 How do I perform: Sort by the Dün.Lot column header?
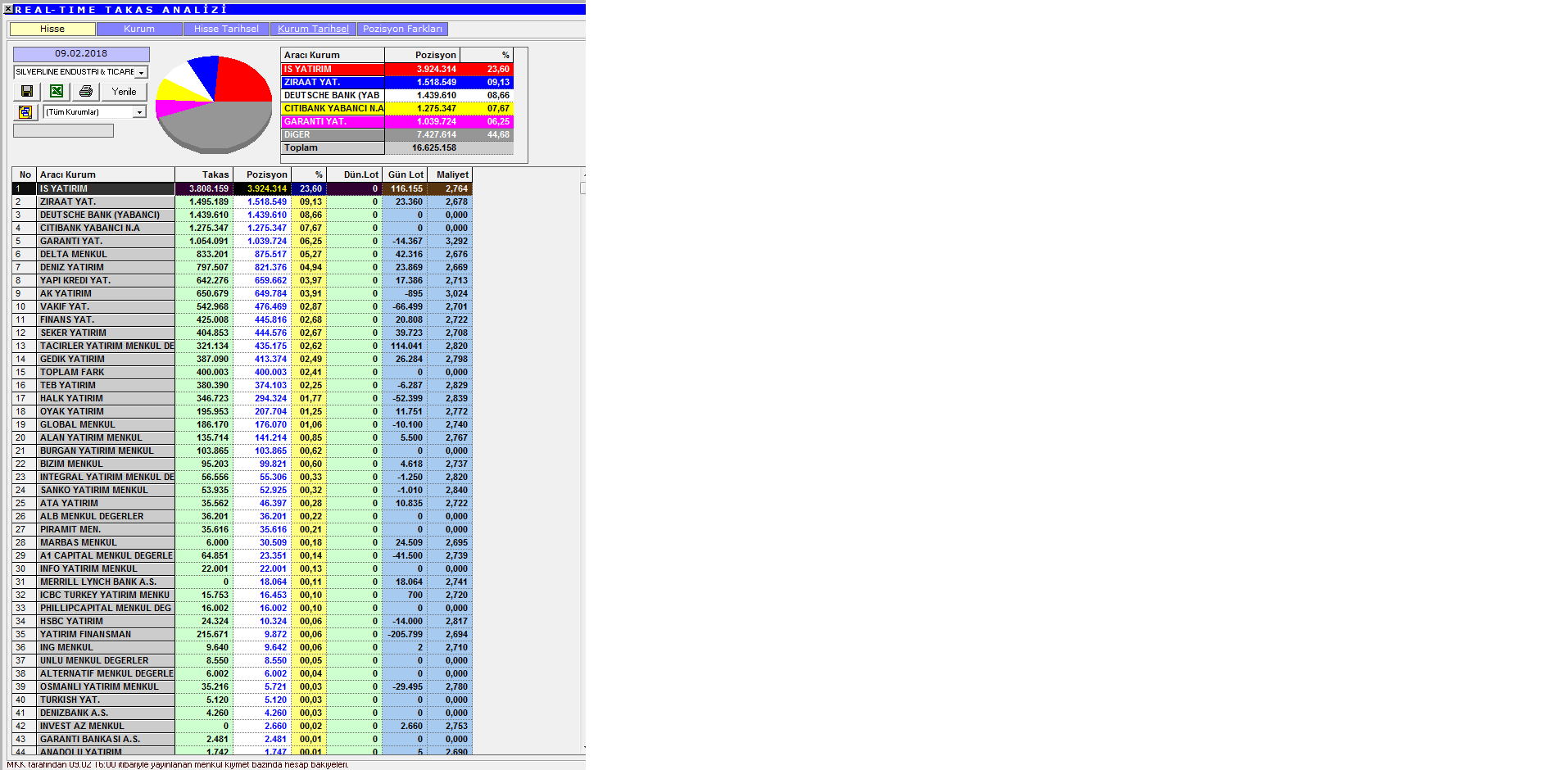(354, 174)
